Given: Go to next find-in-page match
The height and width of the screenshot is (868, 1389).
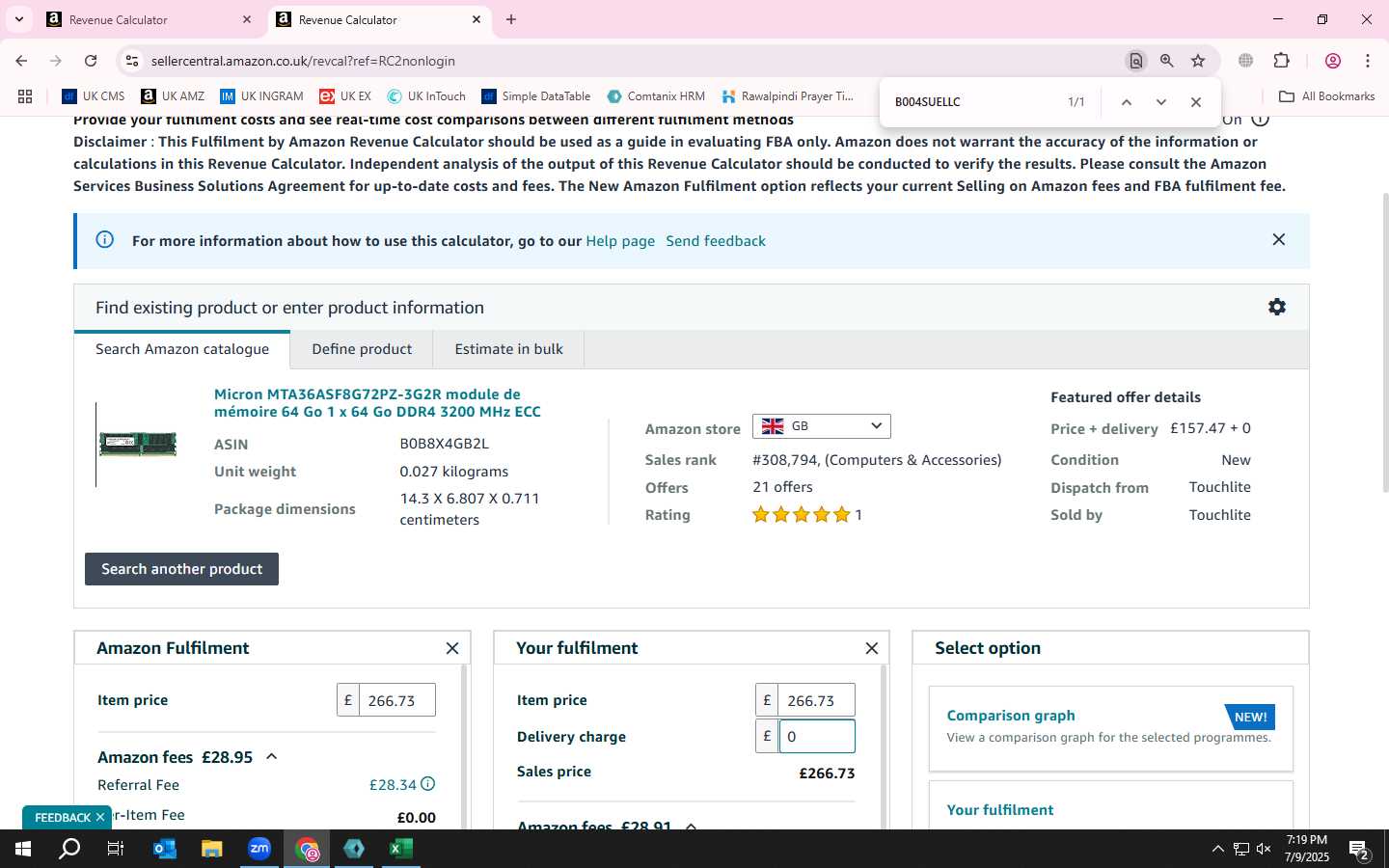Looking at the screenshot, I should [x=1161, y=101].
